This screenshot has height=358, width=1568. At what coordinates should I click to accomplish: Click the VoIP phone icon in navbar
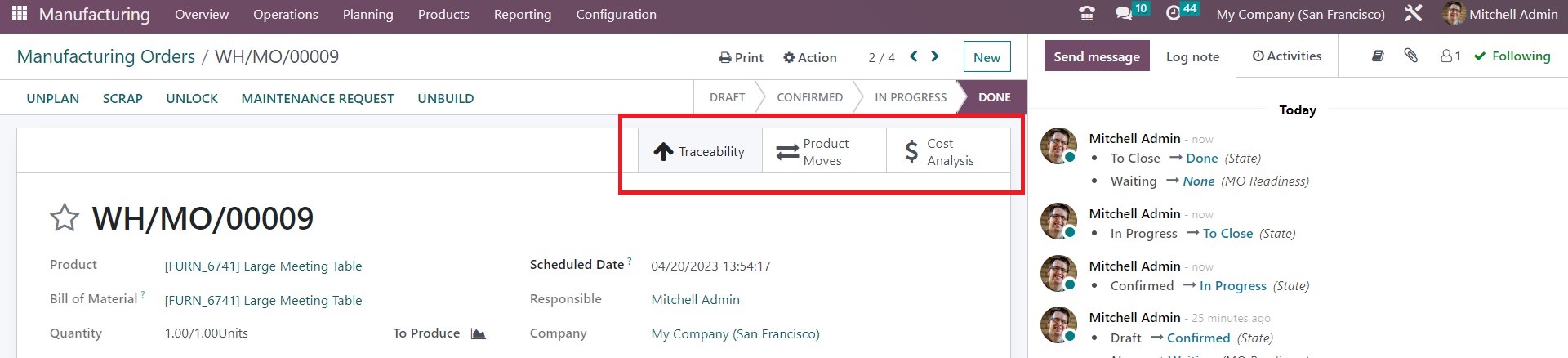[x=1086, y=14]
